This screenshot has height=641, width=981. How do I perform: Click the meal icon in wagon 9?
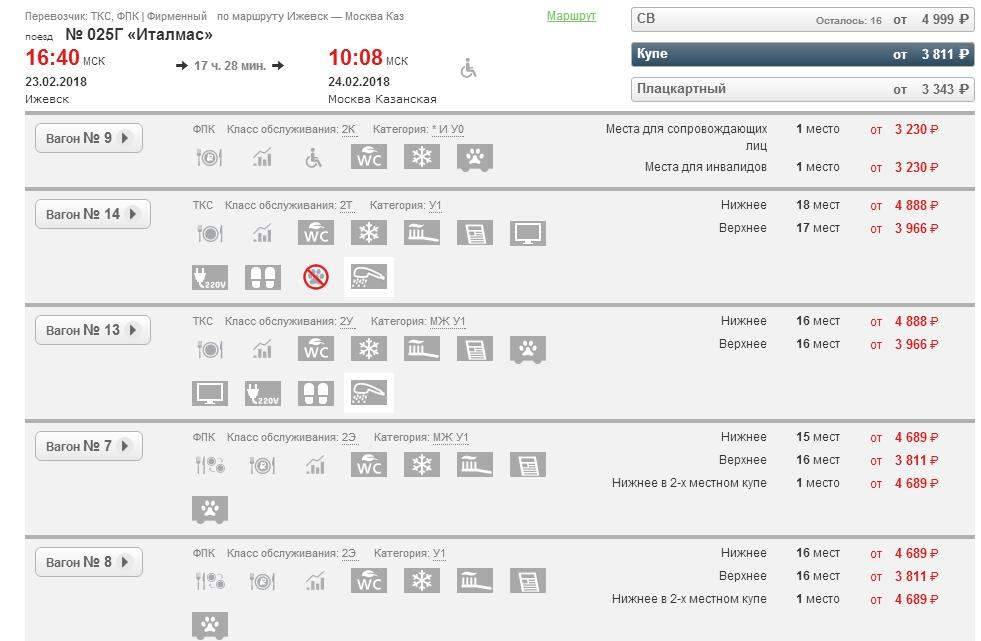(x=210, y=158)
